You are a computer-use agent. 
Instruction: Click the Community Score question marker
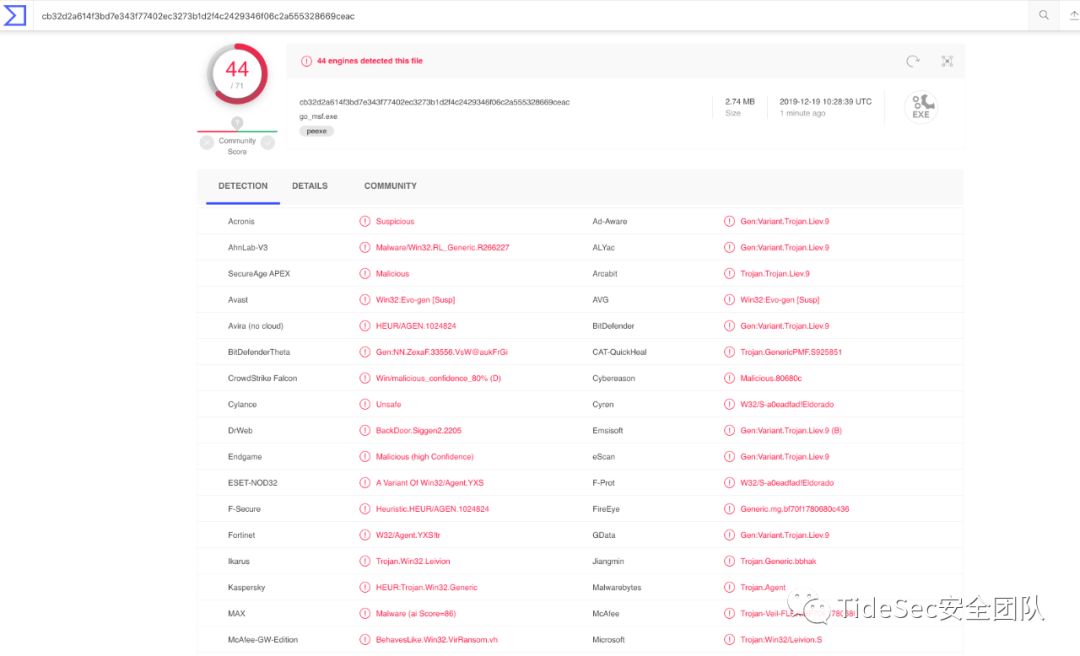coord(237,123)
